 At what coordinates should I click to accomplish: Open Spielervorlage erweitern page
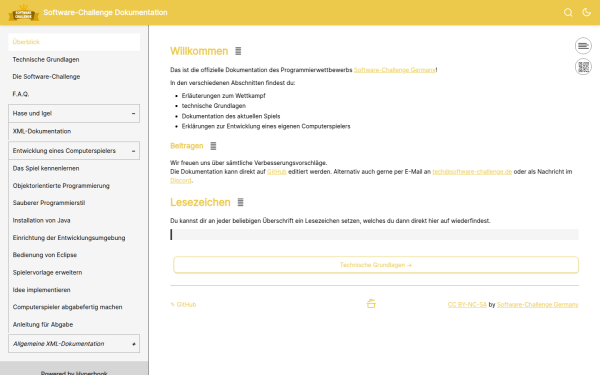point(74,272)
